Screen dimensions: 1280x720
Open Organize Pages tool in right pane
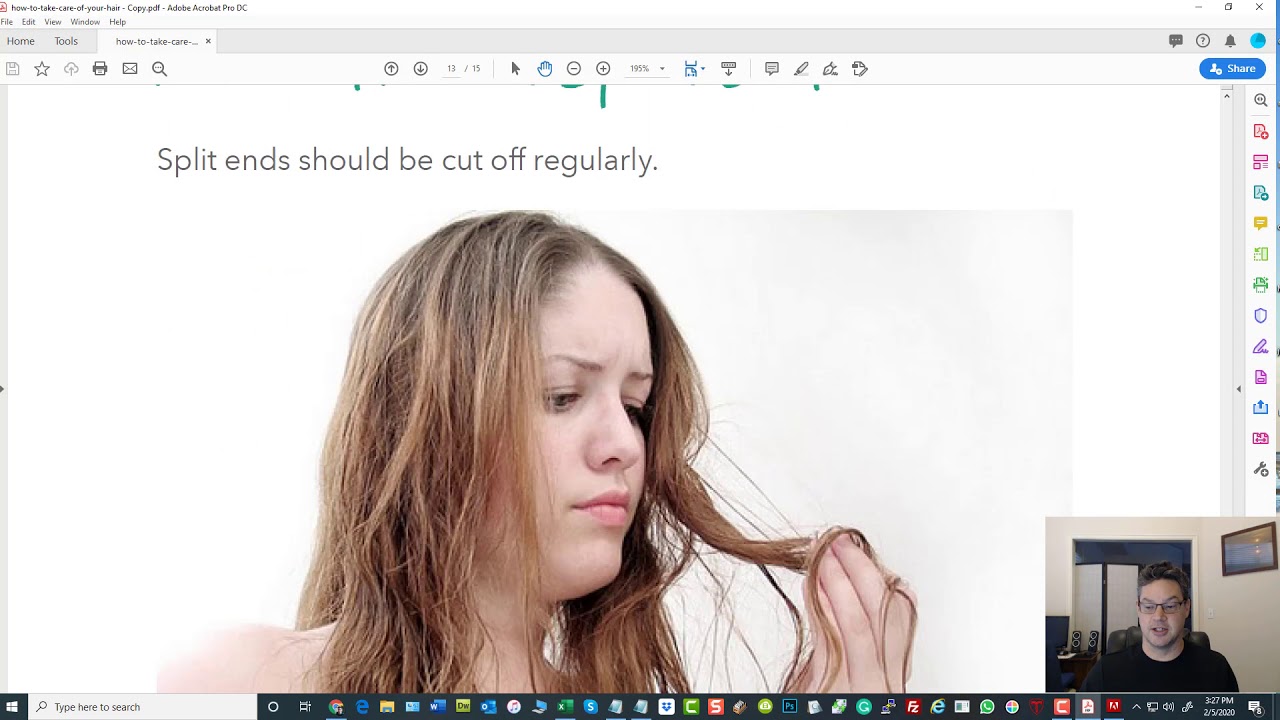[x=1261, y=162]
